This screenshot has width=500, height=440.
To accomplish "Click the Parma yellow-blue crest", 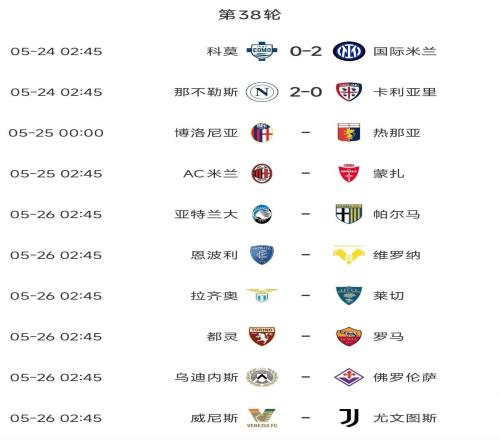I will click(x=349, y=214).
